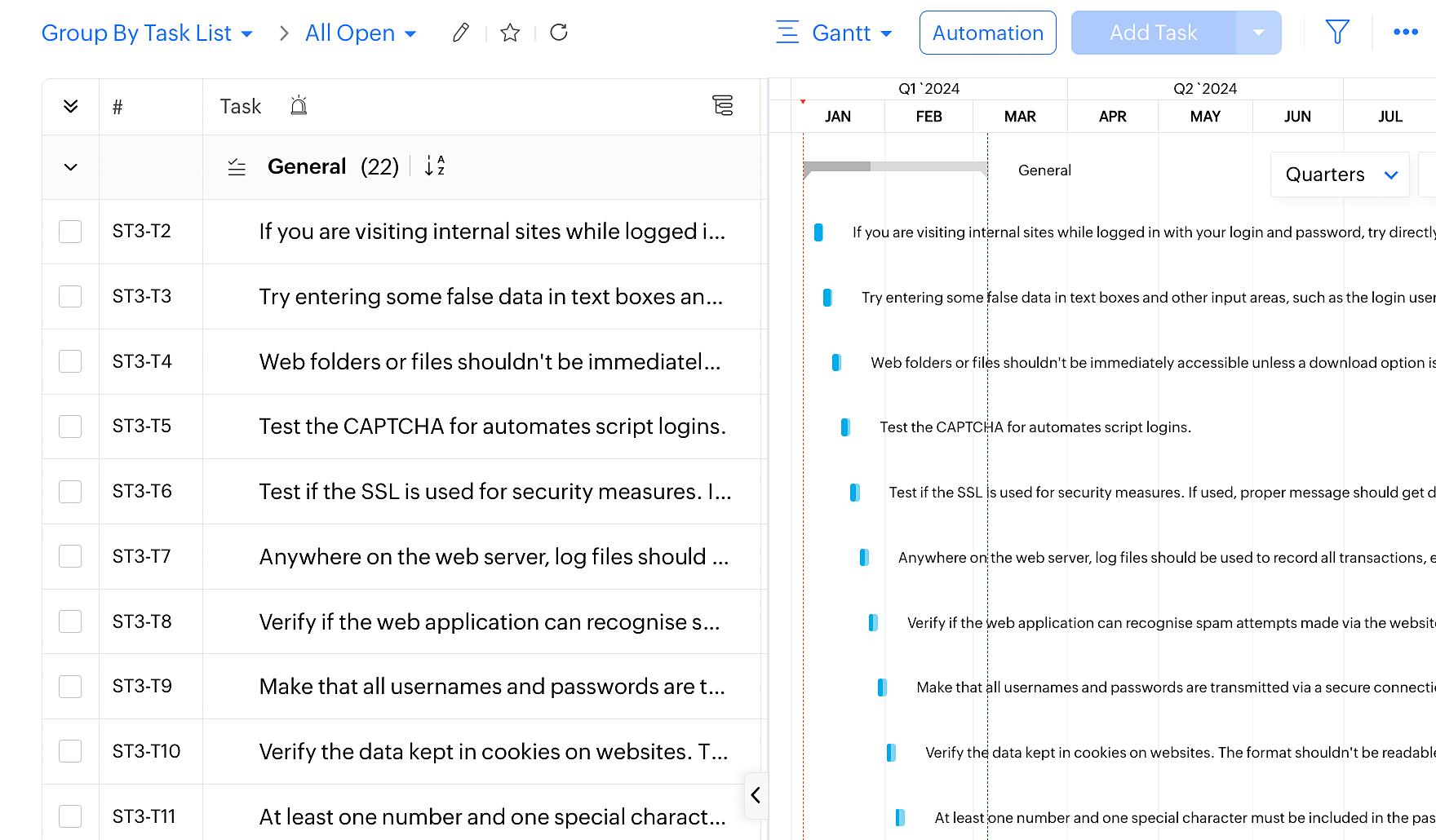Click the General progress bar in Gantt
The height and width of the screenshot is (840, 1436).
pyautogui.click(x=895, y=167)
